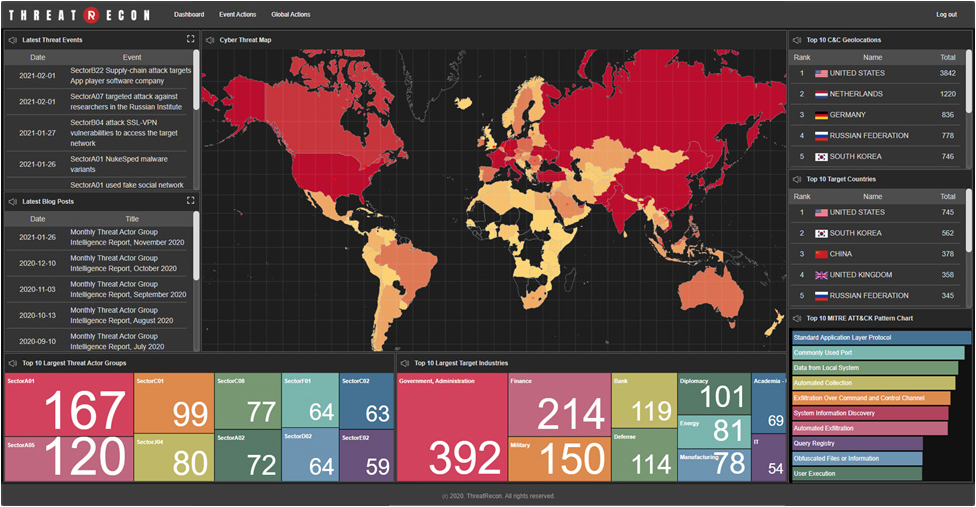Click South Korea flag in Target Countries
This screenshot has height=507, width=976.
coord(822,233)
